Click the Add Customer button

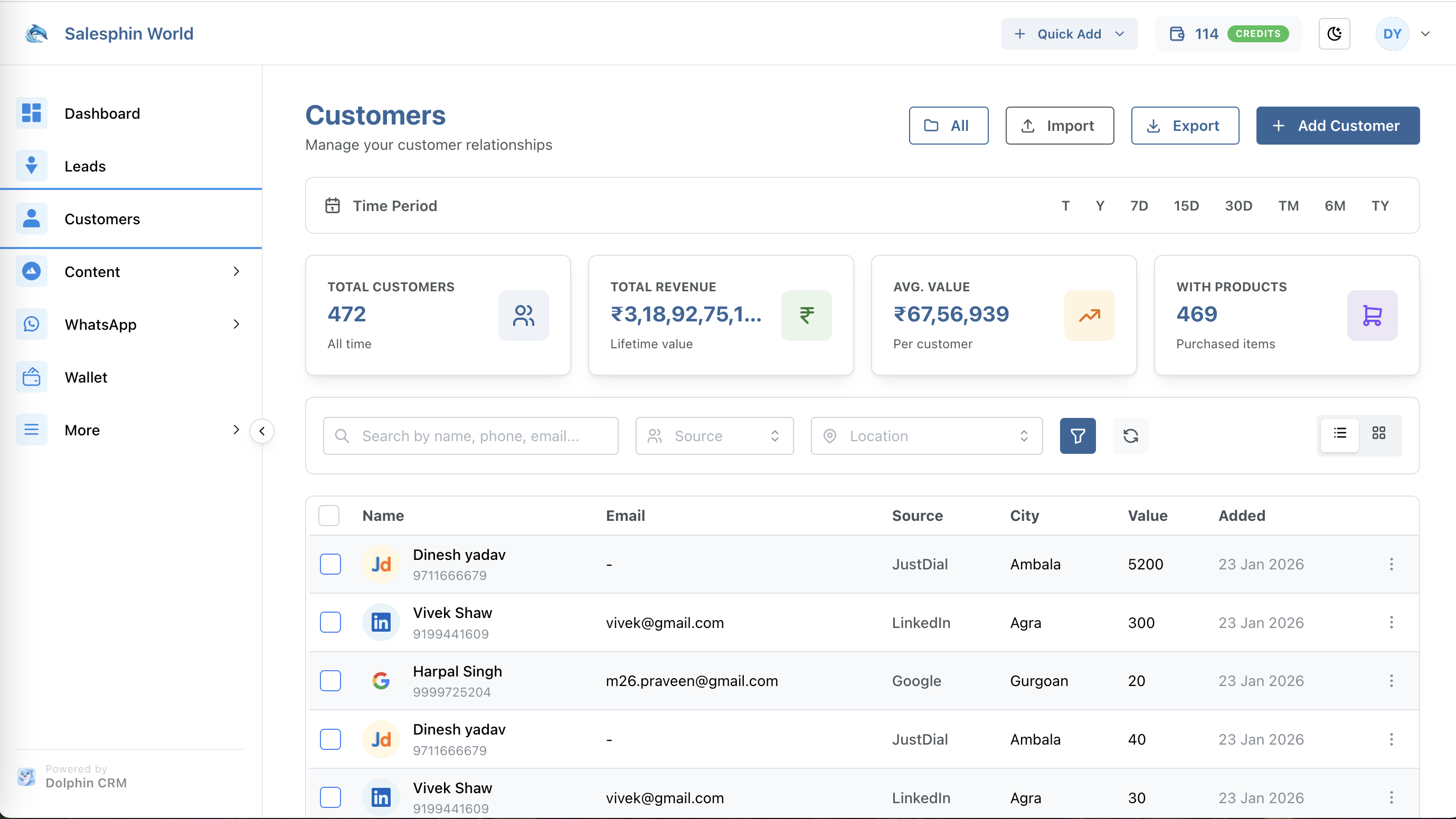click(x=1338, y=126)
